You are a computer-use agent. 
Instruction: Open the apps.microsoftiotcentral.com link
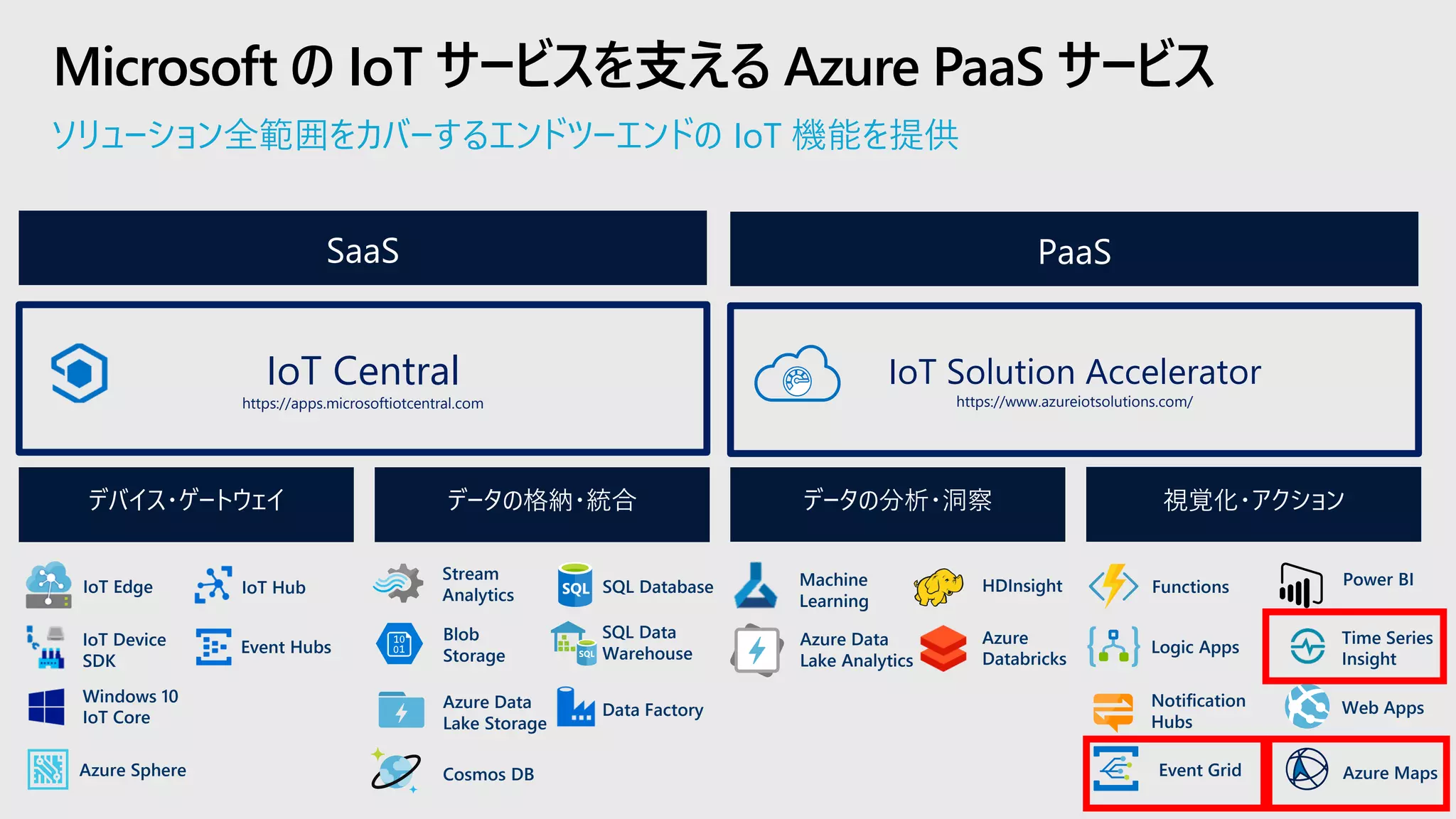tap(363, 404)
